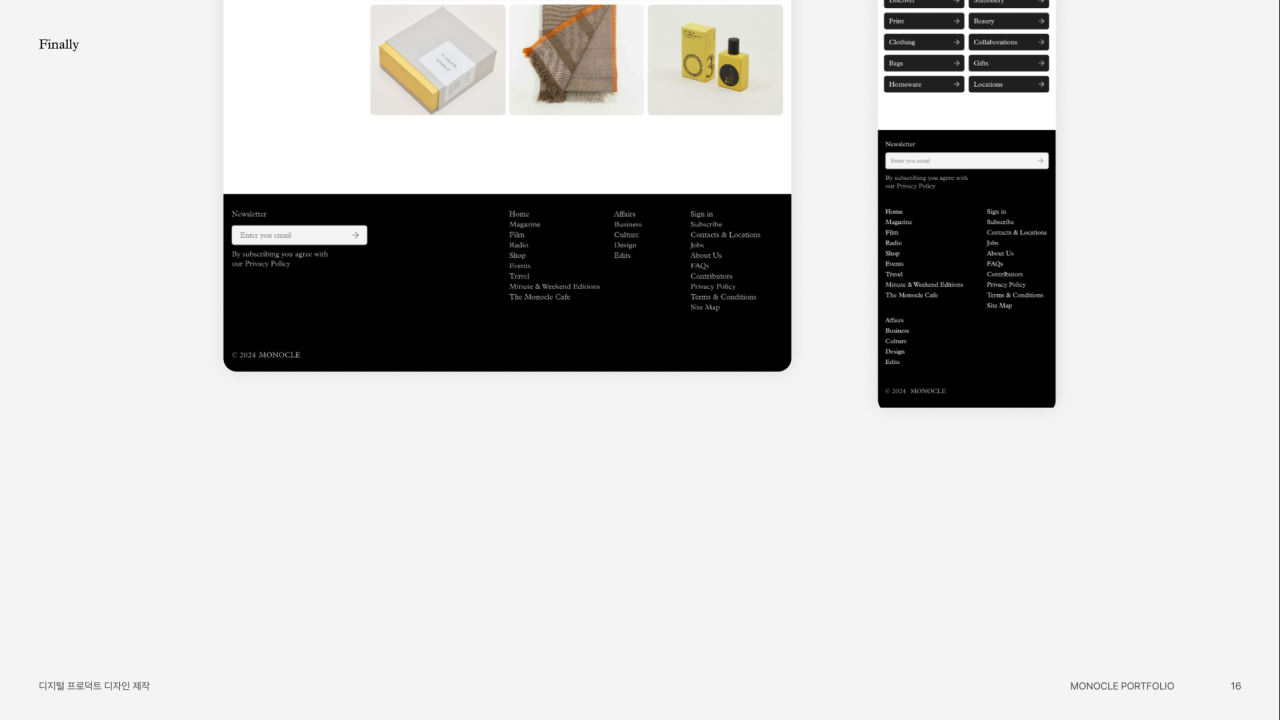Open the Site Map link in desktop footer
Image resolution: width=1280 pixels, height=720 pixels.
(x=704, y=308)
